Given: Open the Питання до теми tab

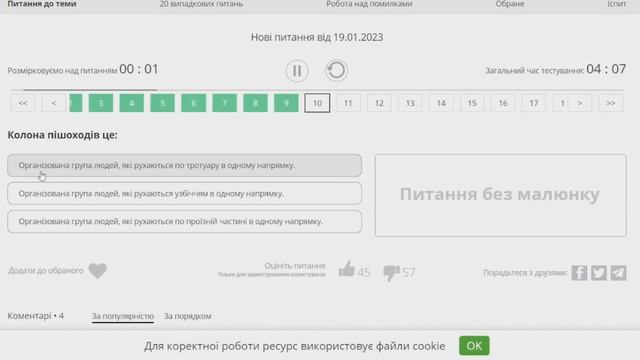Looking at the screenshot, I should (42, 4).
